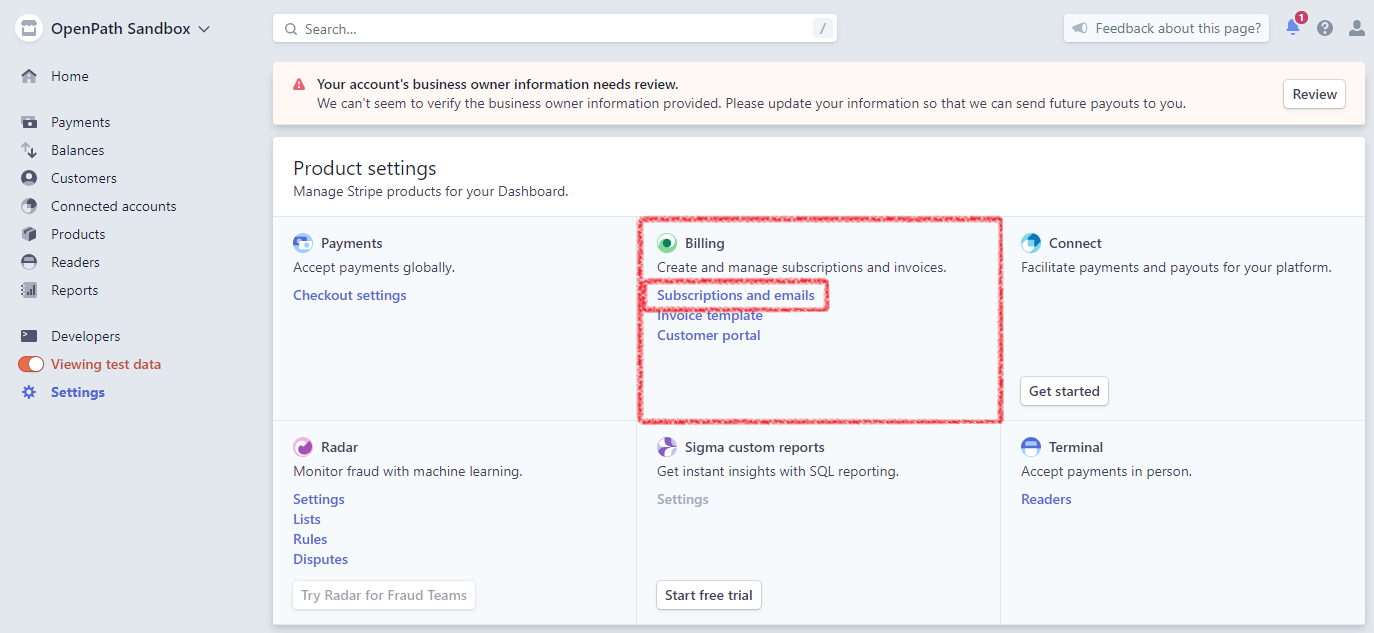This screenshot has width=1374, height=633.
Task: Click the OpenPath Sandbox store logo icon
Action: point(28,28)
